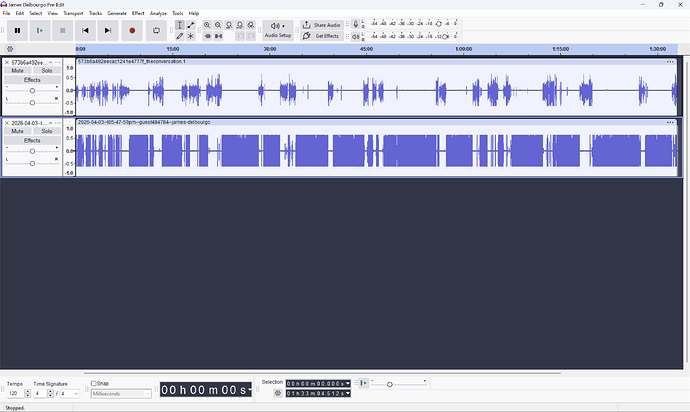Click the Zoom In magnifier icon
690x412 pixels.
pos(207,25)
